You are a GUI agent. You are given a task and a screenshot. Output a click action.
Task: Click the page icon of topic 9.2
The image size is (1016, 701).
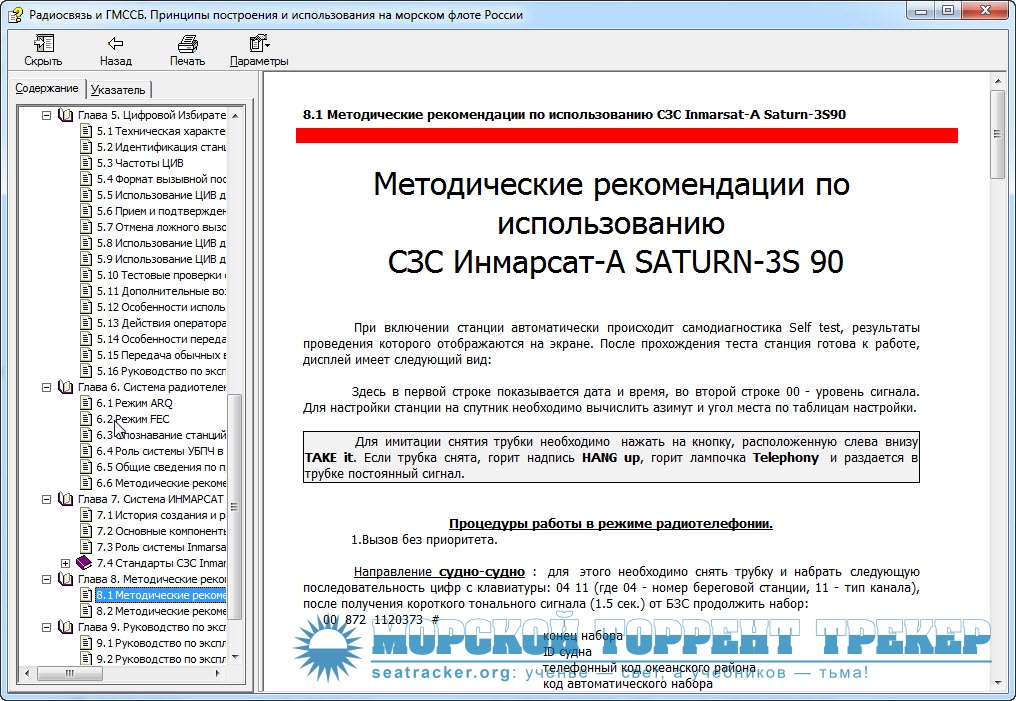pos(86,659)
